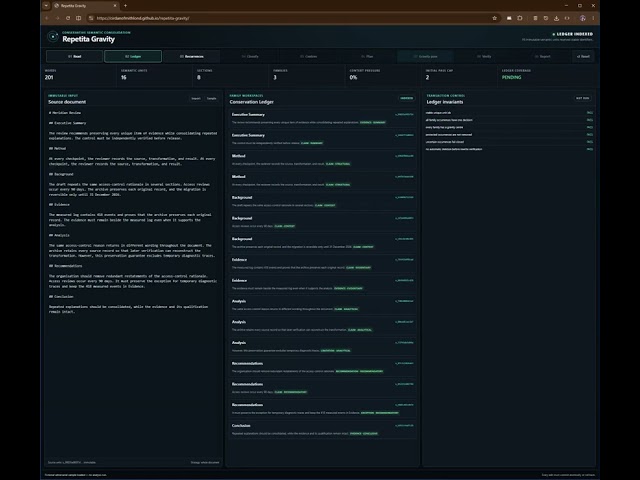Open the tab search dropdown arrow
The image size is (640, 480).
(x=46, y=6)
